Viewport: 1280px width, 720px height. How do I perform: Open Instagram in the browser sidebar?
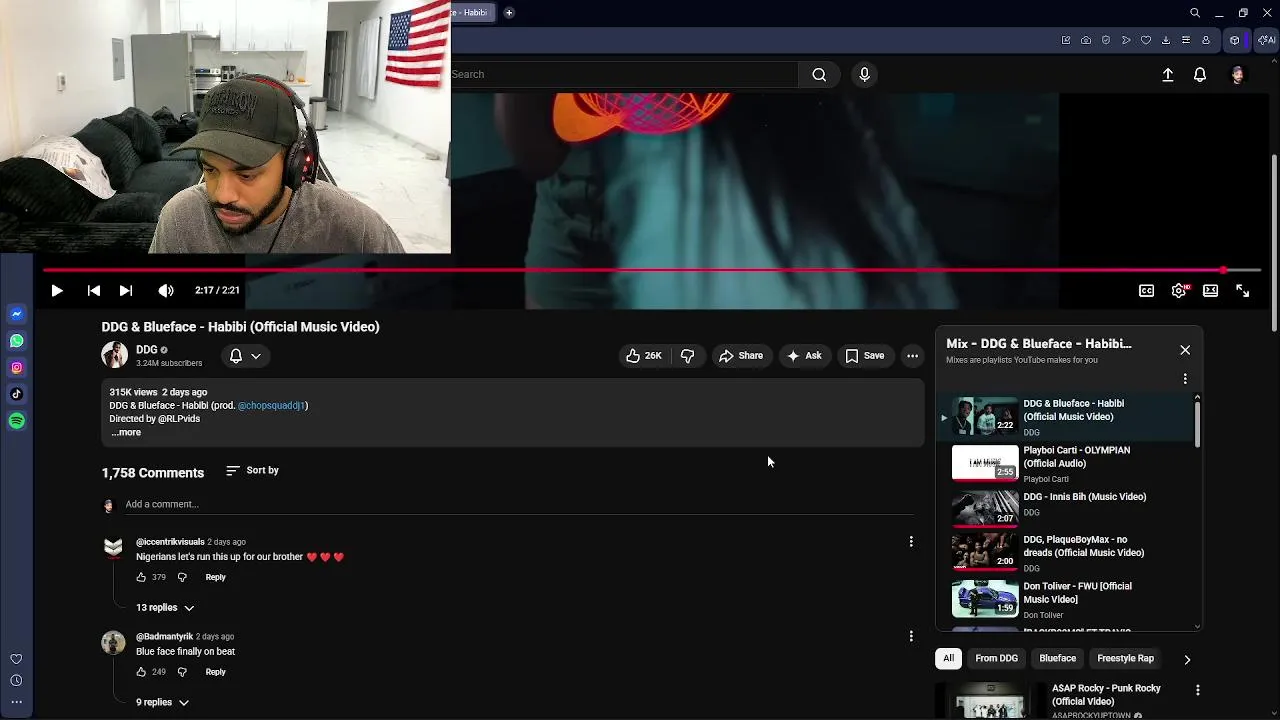(16, 368)
